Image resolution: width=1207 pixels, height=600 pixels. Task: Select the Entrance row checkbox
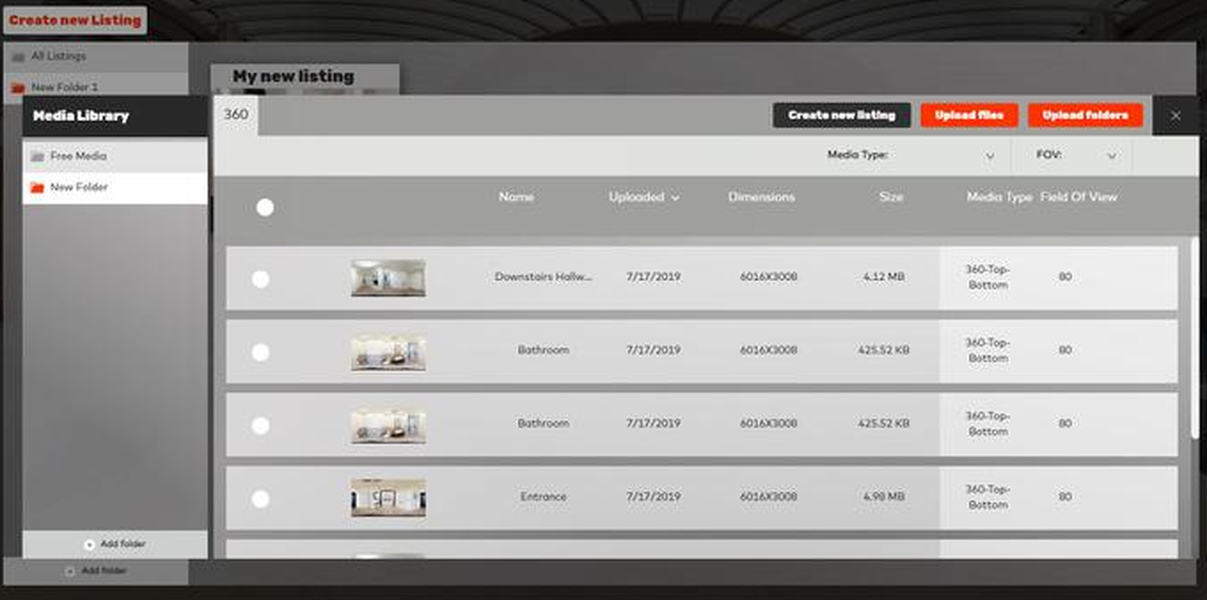pyautogui.click(x=260, y=498)
